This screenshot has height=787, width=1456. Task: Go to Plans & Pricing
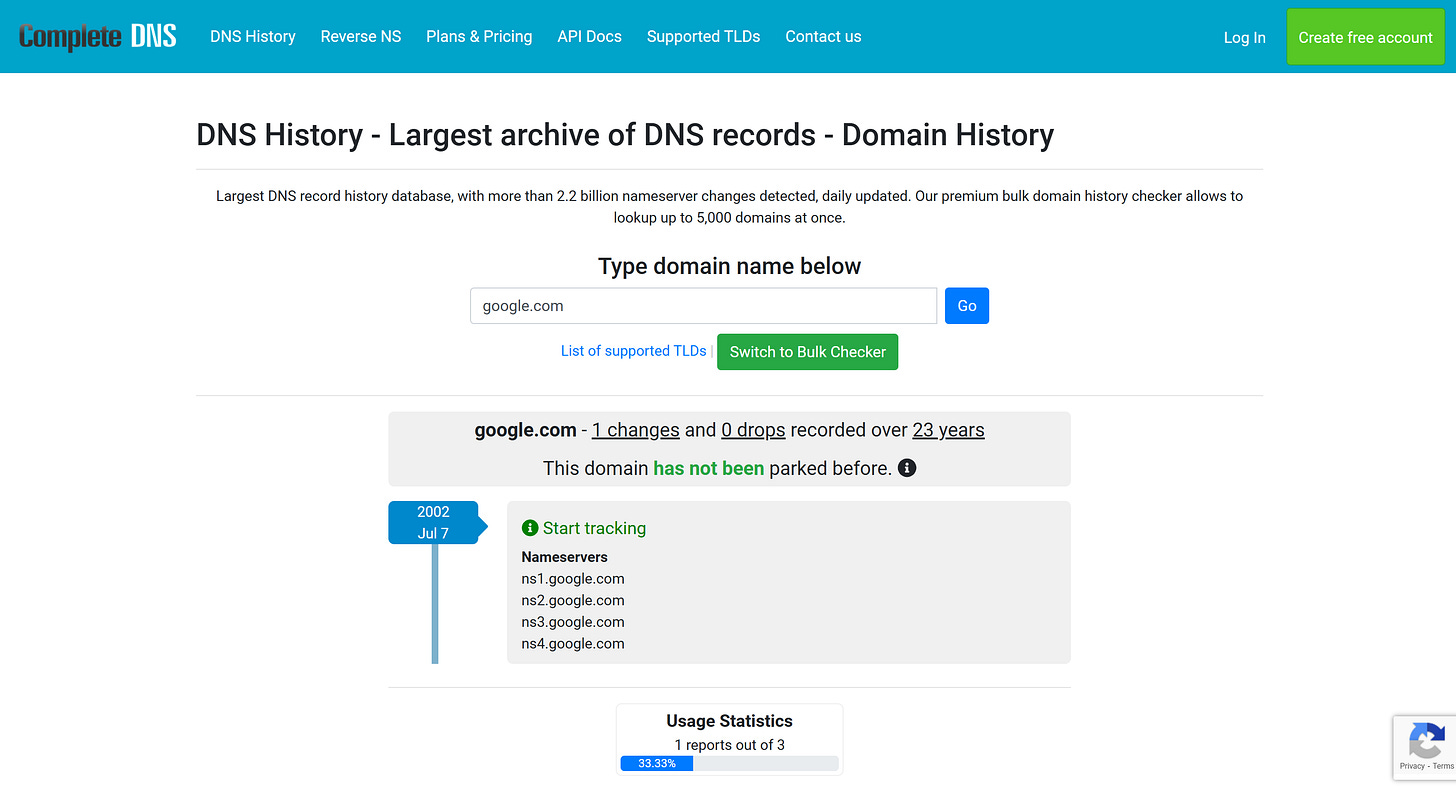point(479,36)
